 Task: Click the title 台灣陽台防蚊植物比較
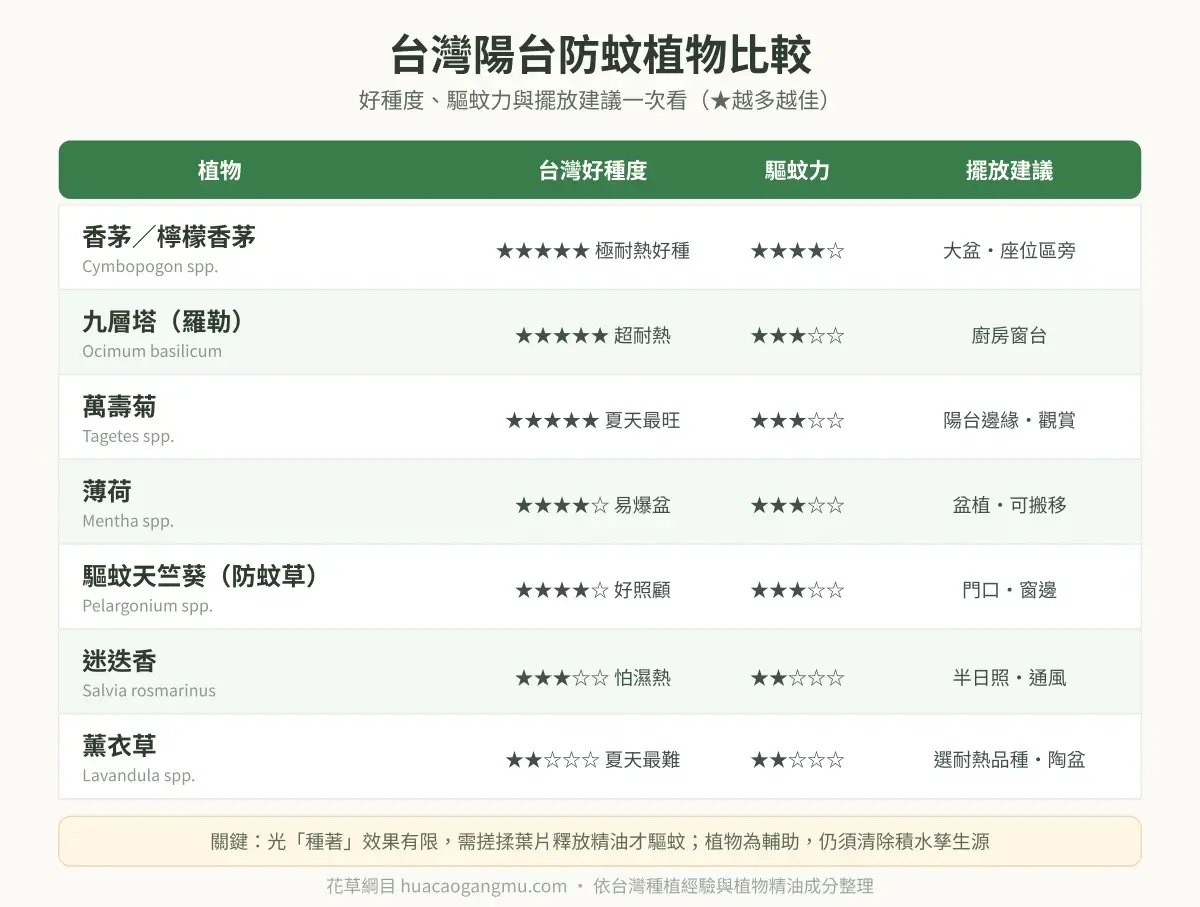click(600, 55)
